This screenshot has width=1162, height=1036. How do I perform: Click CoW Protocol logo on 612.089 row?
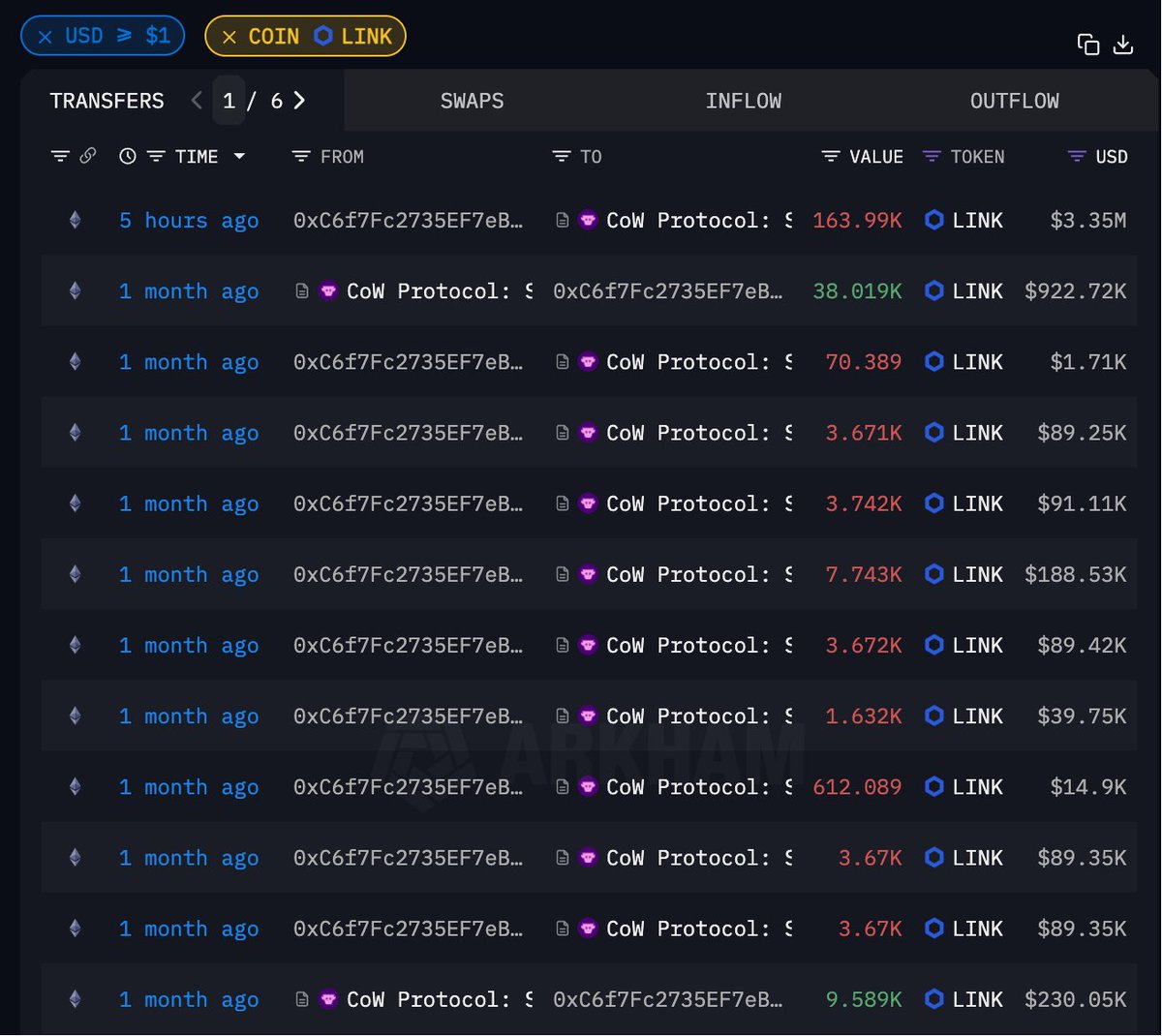(x=588, y=787)
